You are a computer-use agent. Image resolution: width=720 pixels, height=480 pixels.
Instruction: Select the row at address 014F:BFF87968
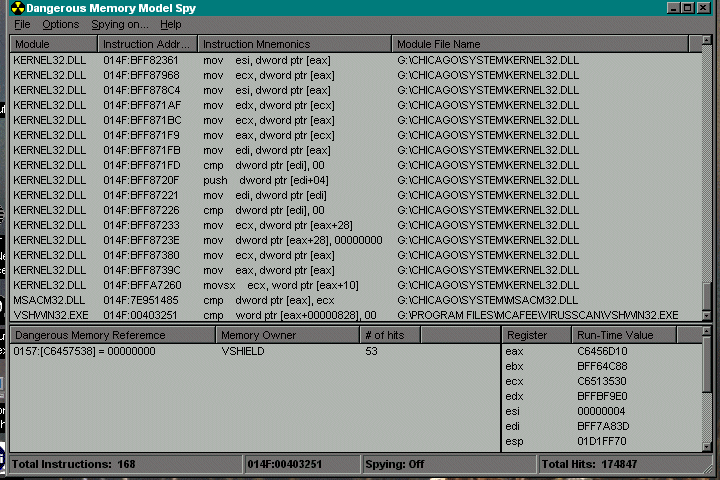[356, 75]
